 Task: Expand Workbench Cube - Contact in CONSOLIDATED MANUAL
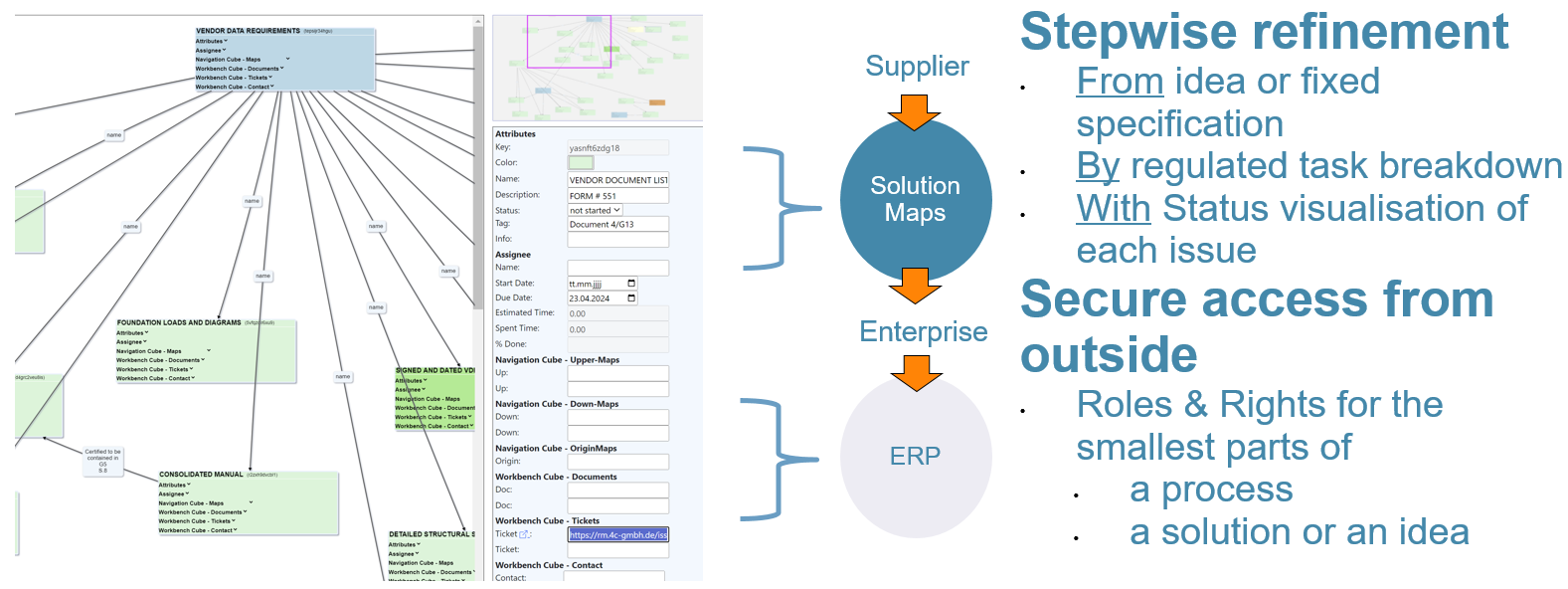(236, 529)
